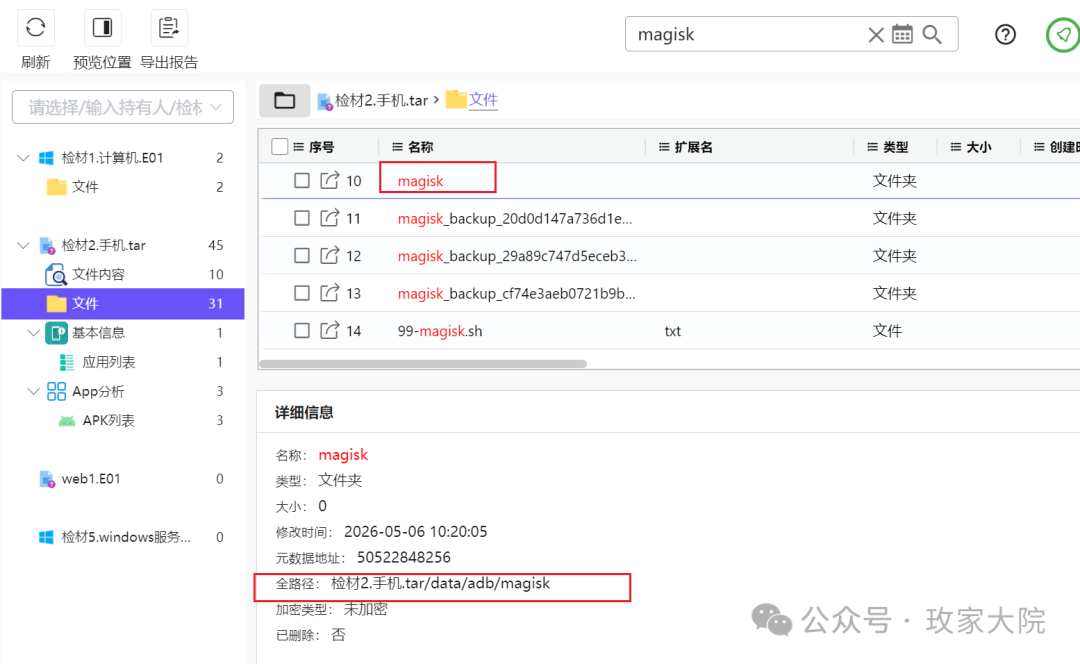The image size is (1080, 664).
Task: Click the 详细信息 panel heading
Action: [x=304, y=413]
